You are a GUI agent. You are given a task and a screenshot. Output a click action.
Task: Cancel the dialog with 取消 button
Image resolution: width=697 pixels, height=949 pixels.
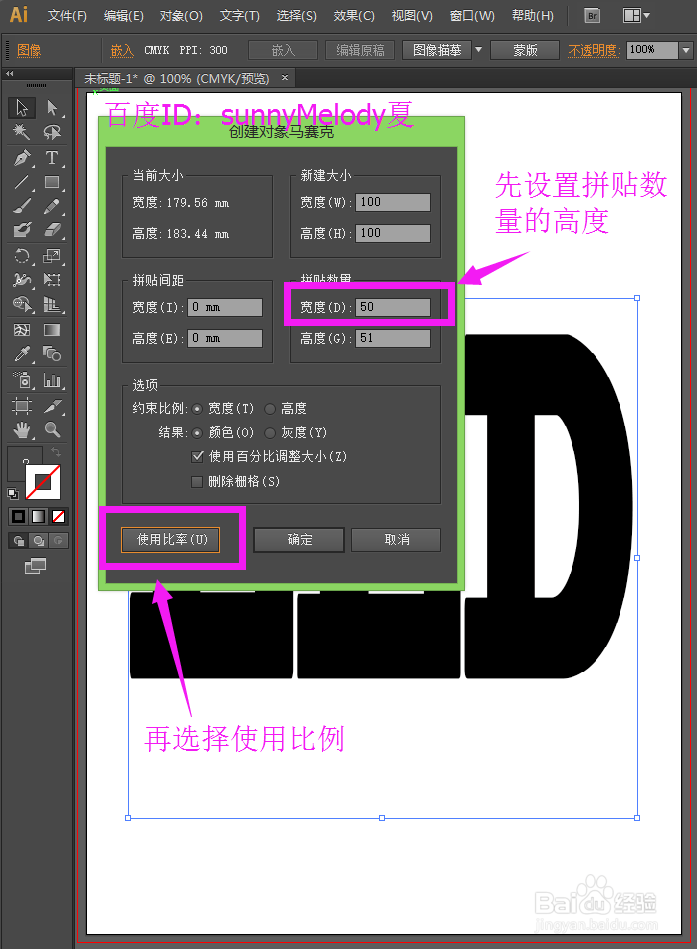point(396,540)
